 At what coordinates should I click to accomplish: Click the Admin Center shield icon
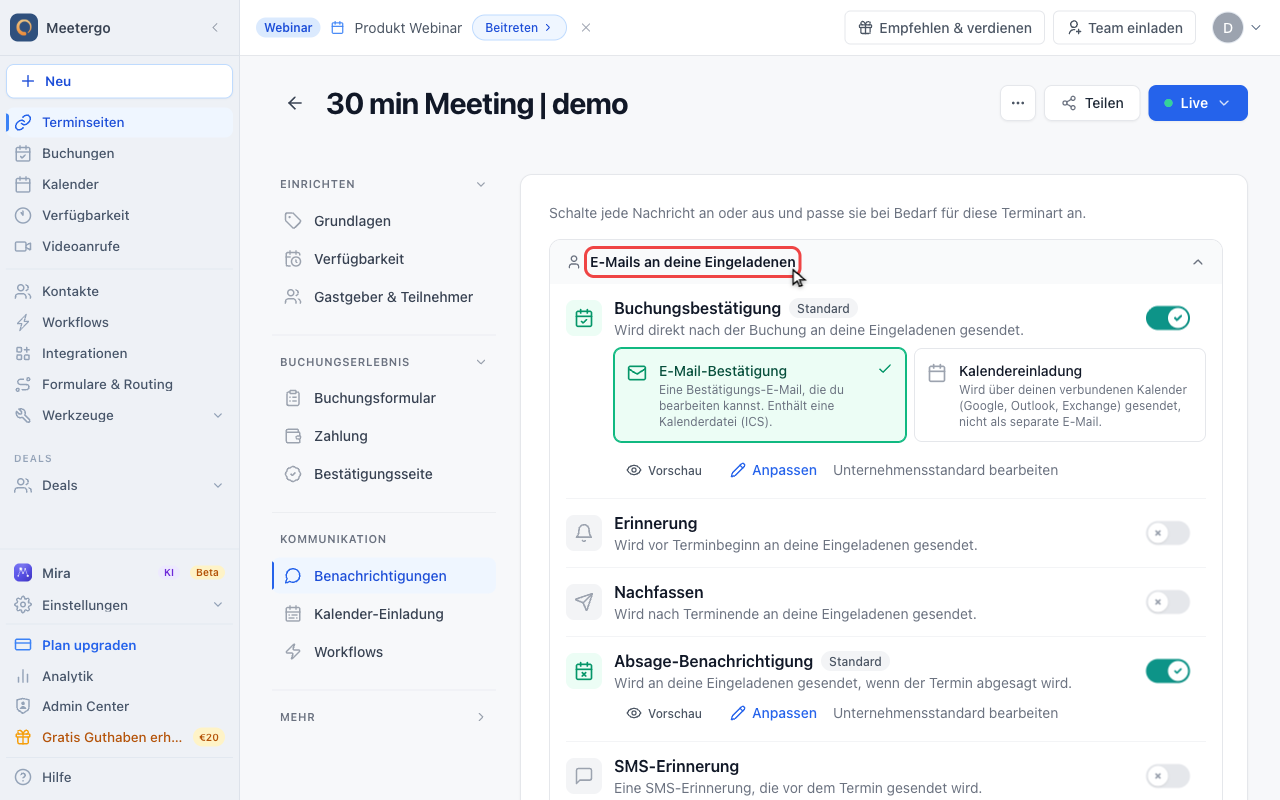23,706
